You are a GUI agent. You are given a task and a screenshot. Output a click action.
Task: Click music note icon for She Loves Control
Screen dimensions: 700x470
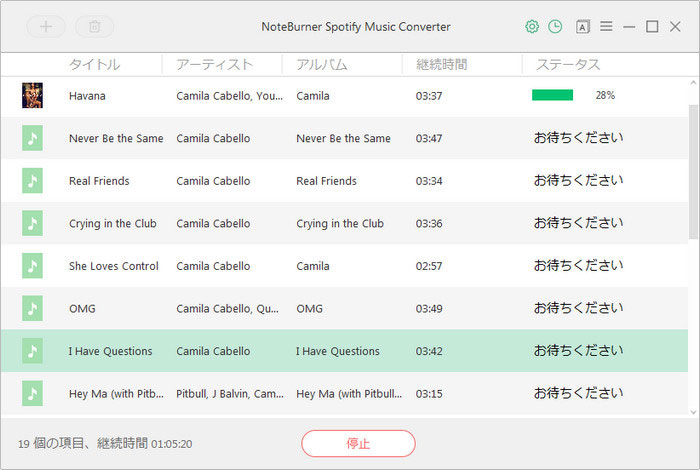pos(33,266)
